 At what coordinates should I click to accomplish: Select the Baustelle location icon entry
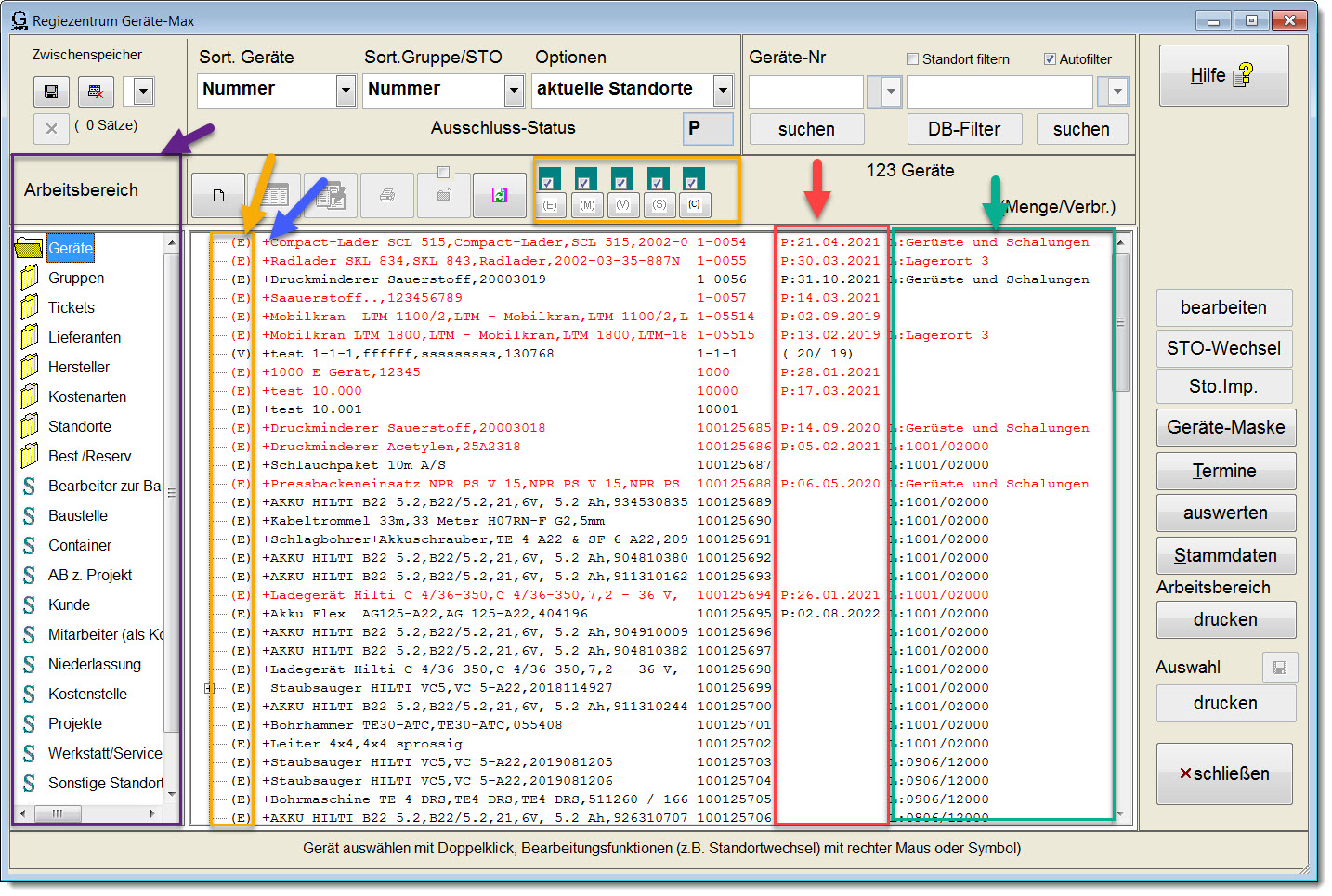[x=30, y=515]
